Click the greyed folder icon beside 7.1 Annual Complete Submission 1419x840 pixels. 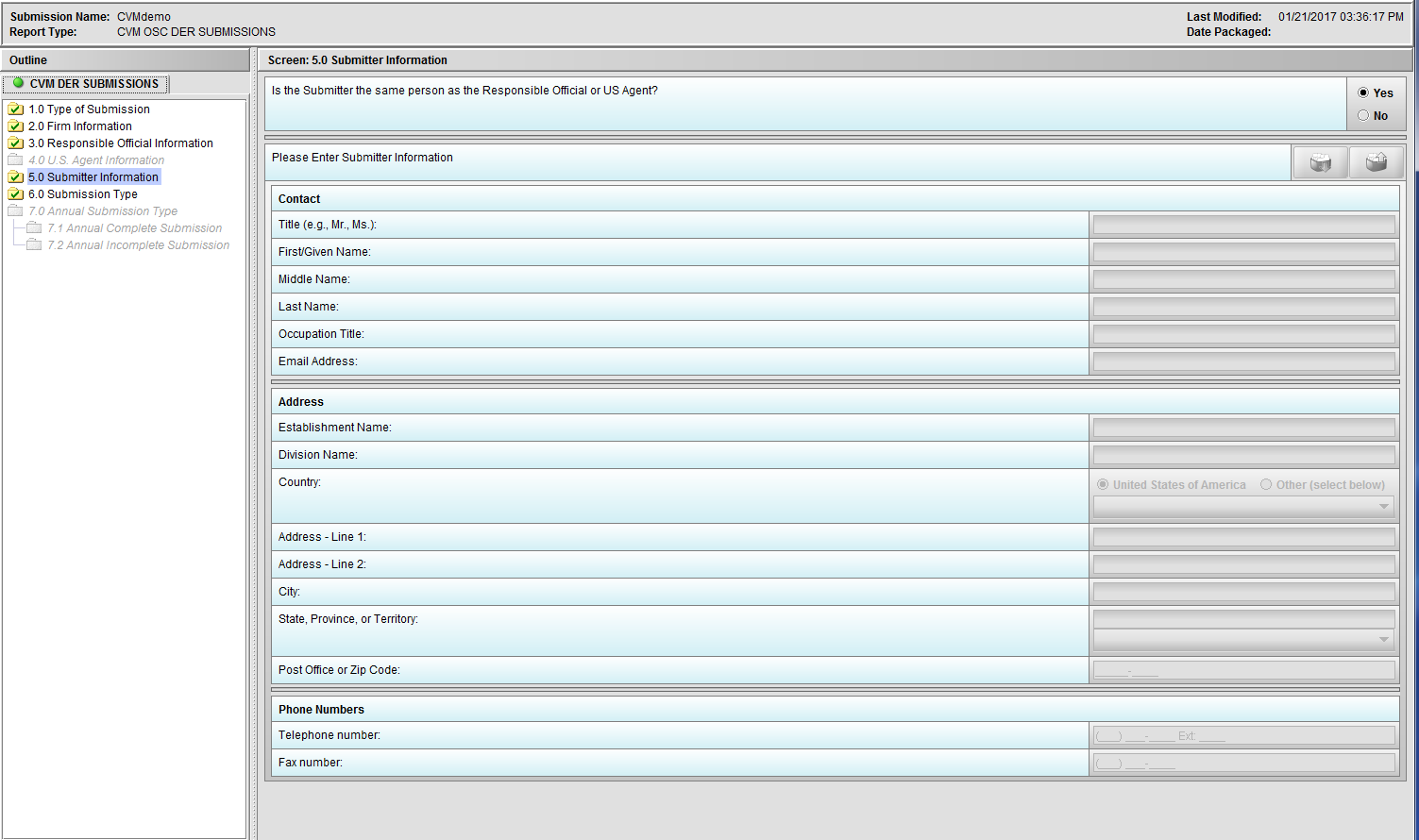click(34, 228)
